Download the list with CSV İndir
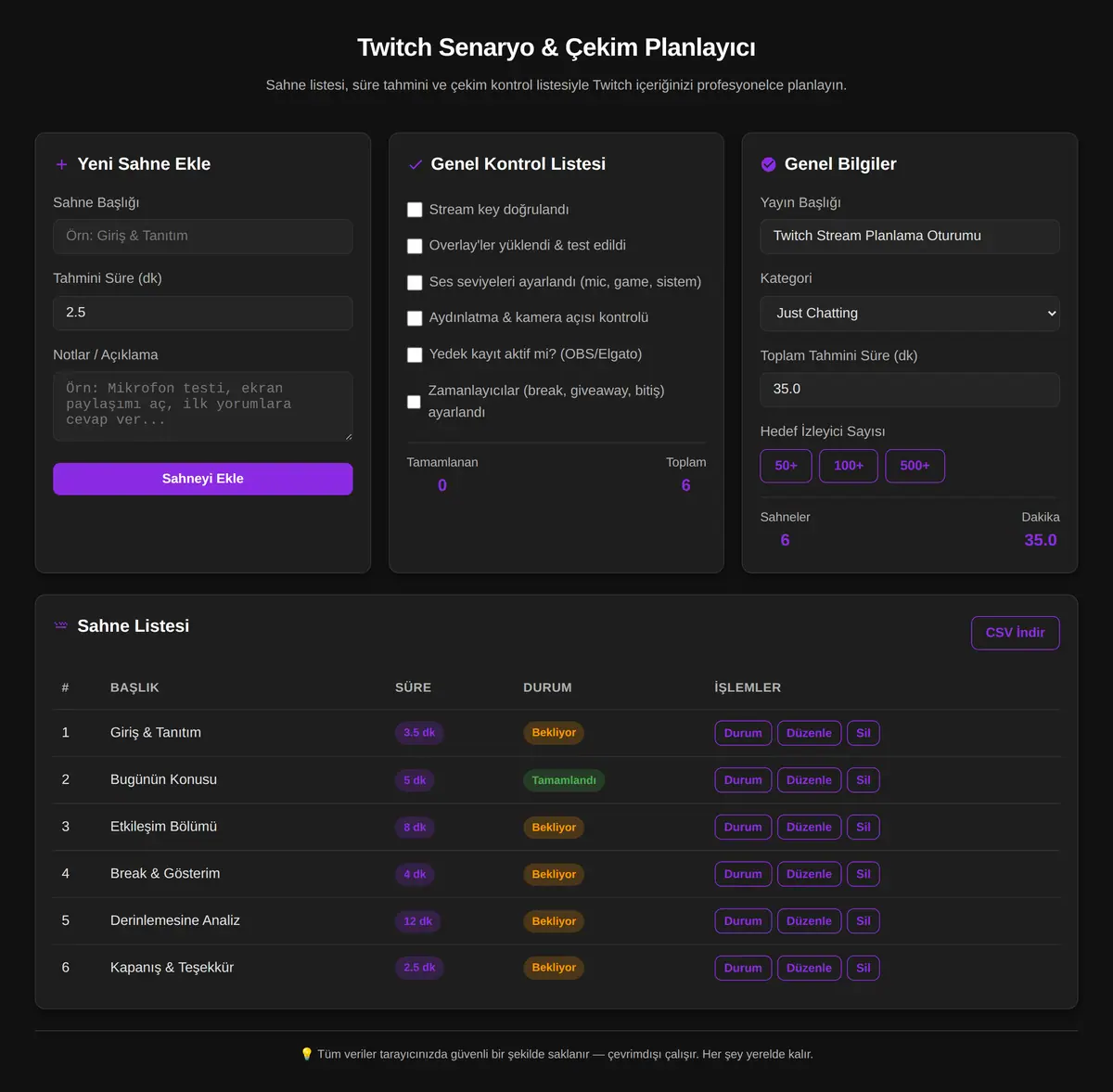This screenshot has width=1113, height=1092. pos(1016,633)
